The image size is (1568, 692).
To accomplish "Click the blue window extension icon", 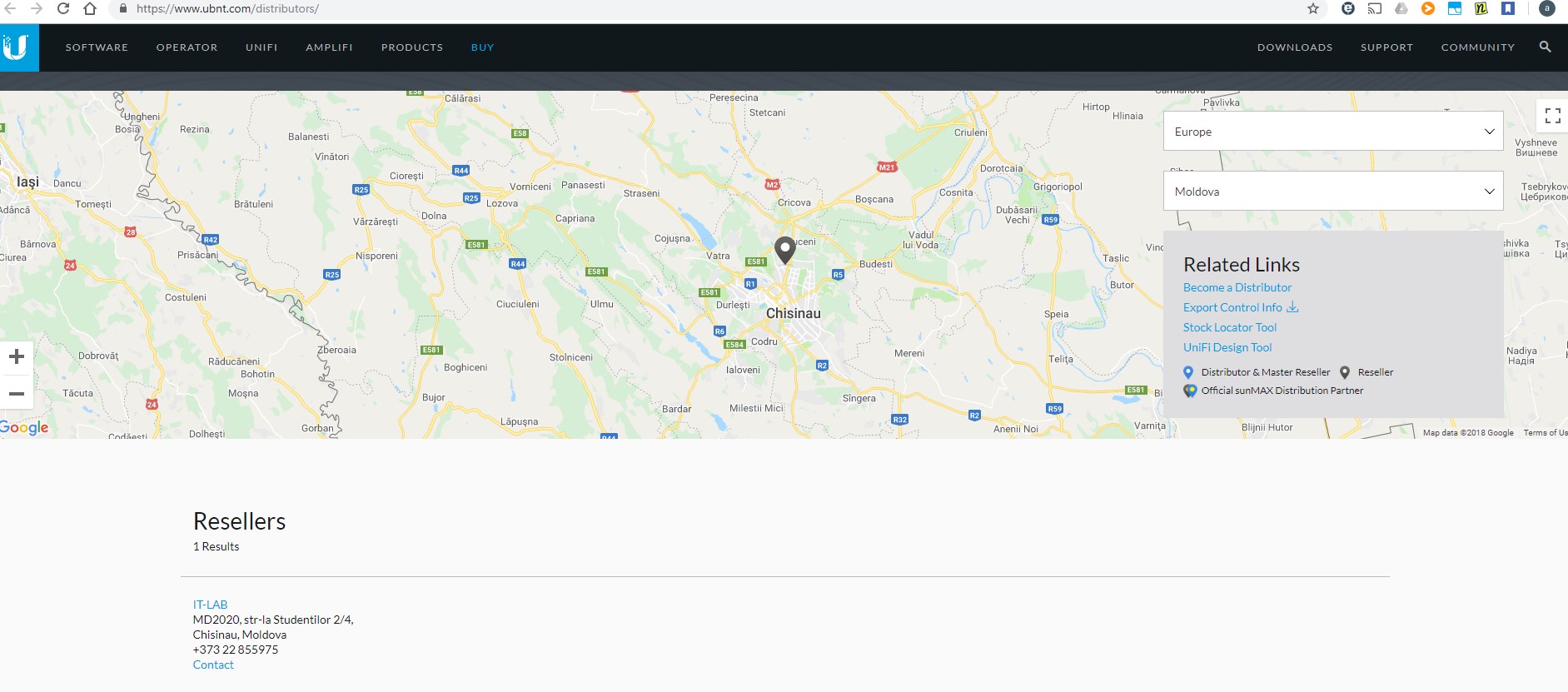I will 1455,9.
